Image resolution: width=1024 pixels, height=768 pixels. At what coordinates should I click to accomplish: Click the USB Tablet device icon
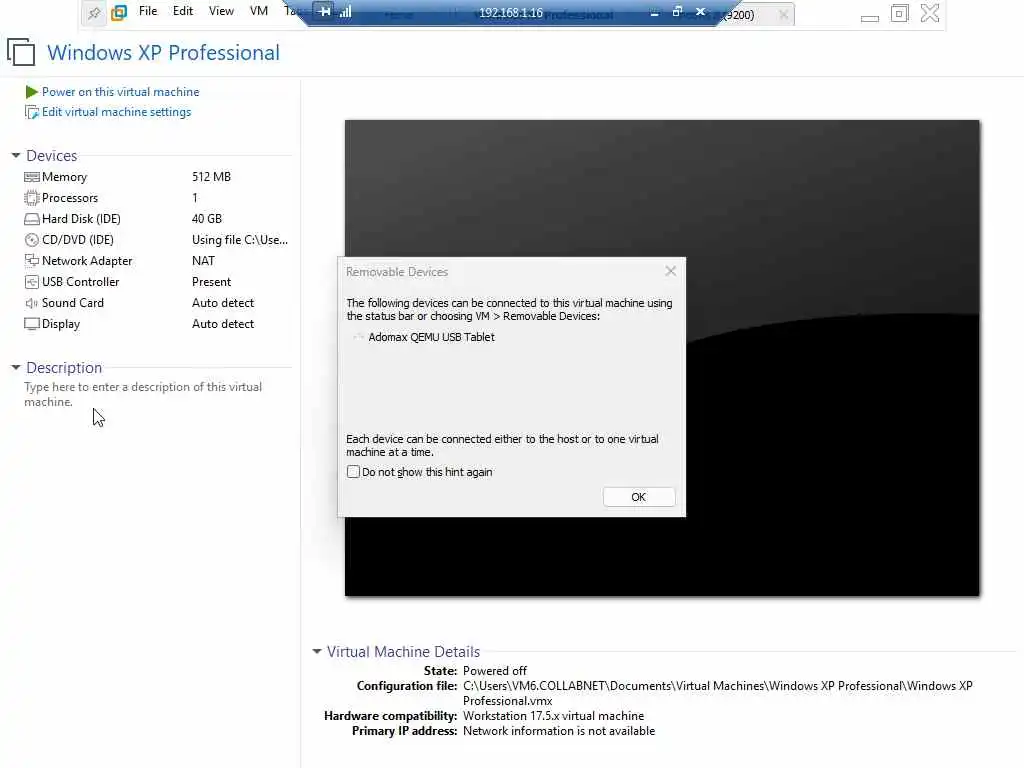point(358,337)
